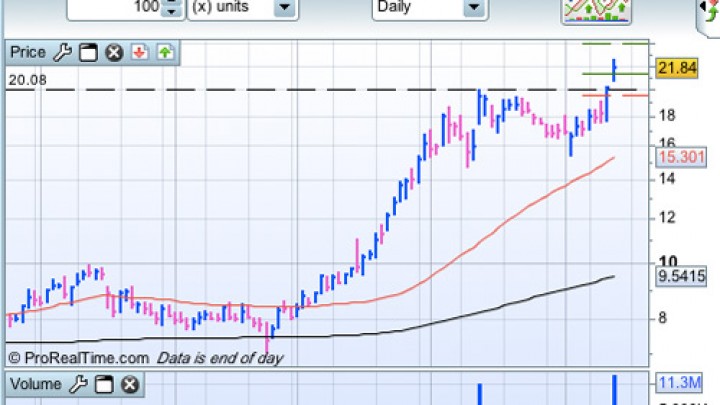Click the Price panel title
The width and height of the screenshot is (720, 405).
(28, 52)
